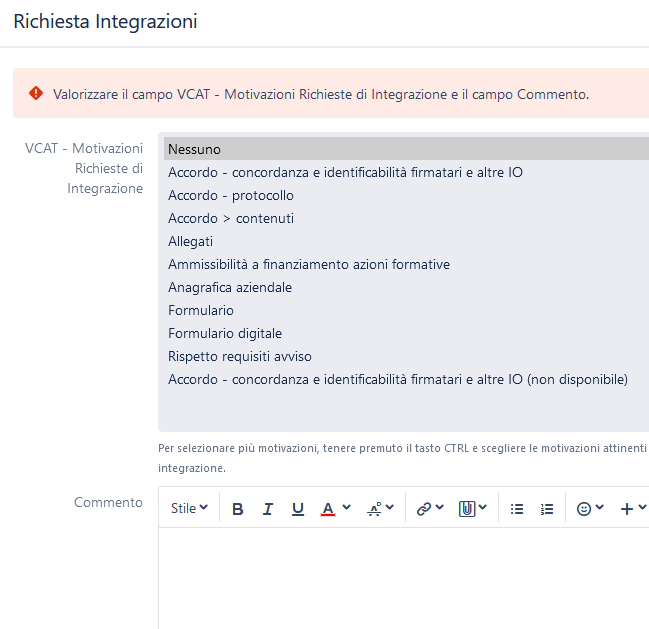Screen dimensions: 649x629
Task: Open the text color dropdown arrow
Action: [347, 507]
